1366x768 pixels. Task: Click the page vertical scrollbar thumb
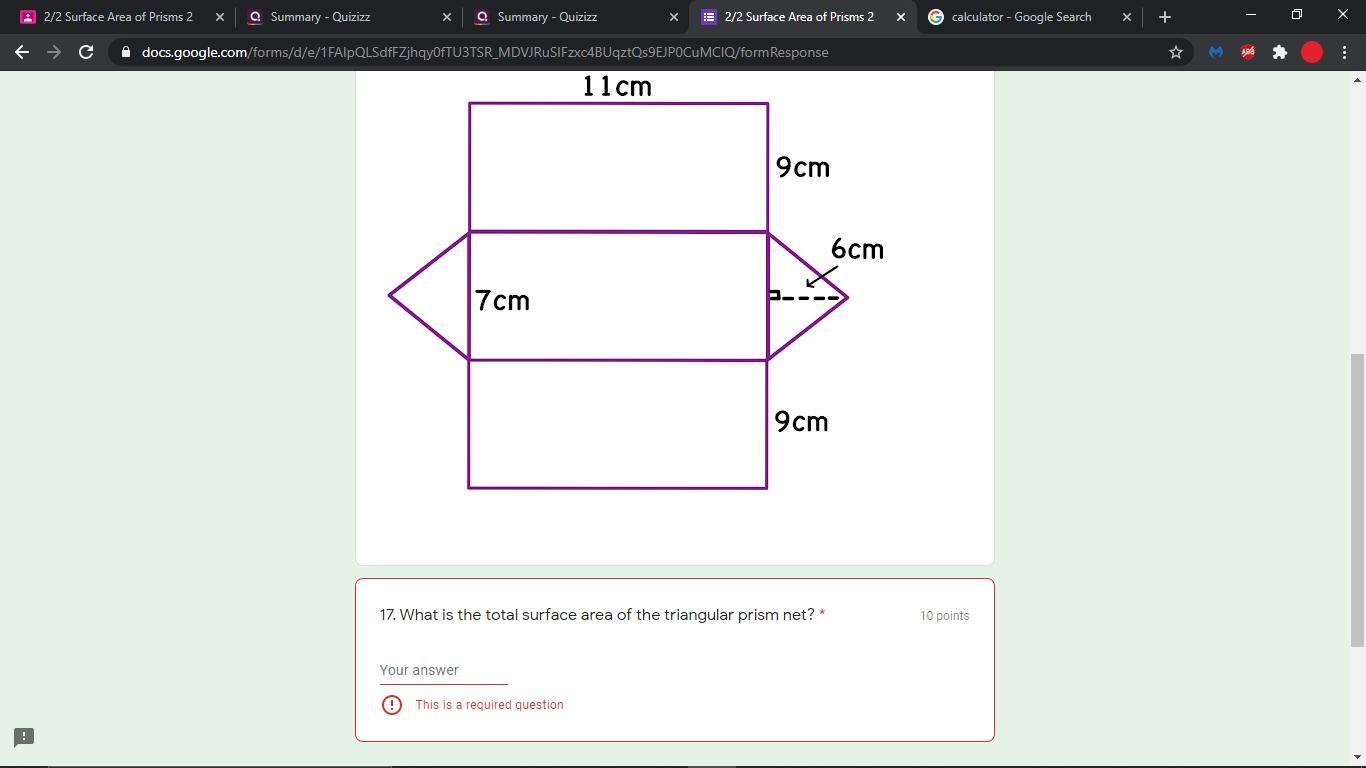coord(1357,500)
